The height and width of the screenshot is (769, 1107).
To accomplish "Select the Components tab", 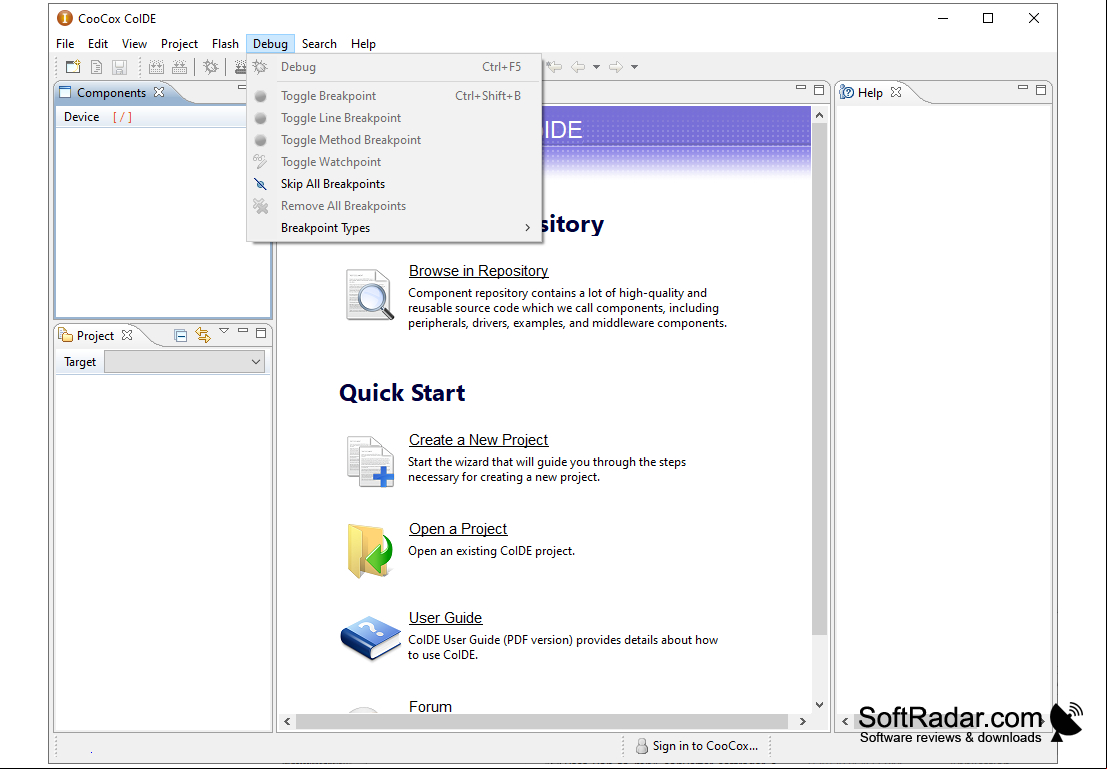I will (x=111, y=93).
